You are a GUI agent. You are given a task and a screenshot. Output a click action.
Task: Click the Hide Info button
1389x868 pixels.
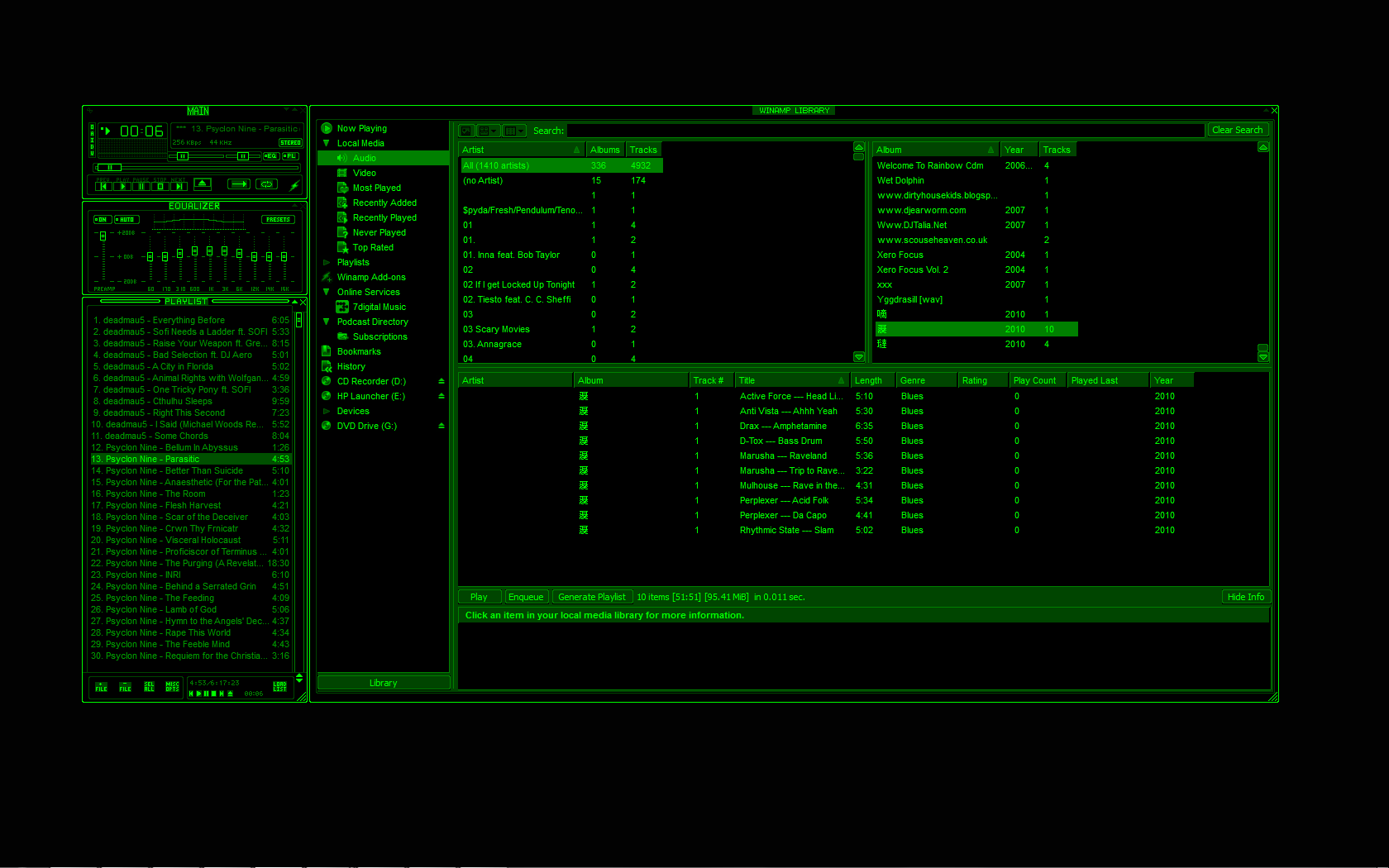click(x=1246, y=597)
